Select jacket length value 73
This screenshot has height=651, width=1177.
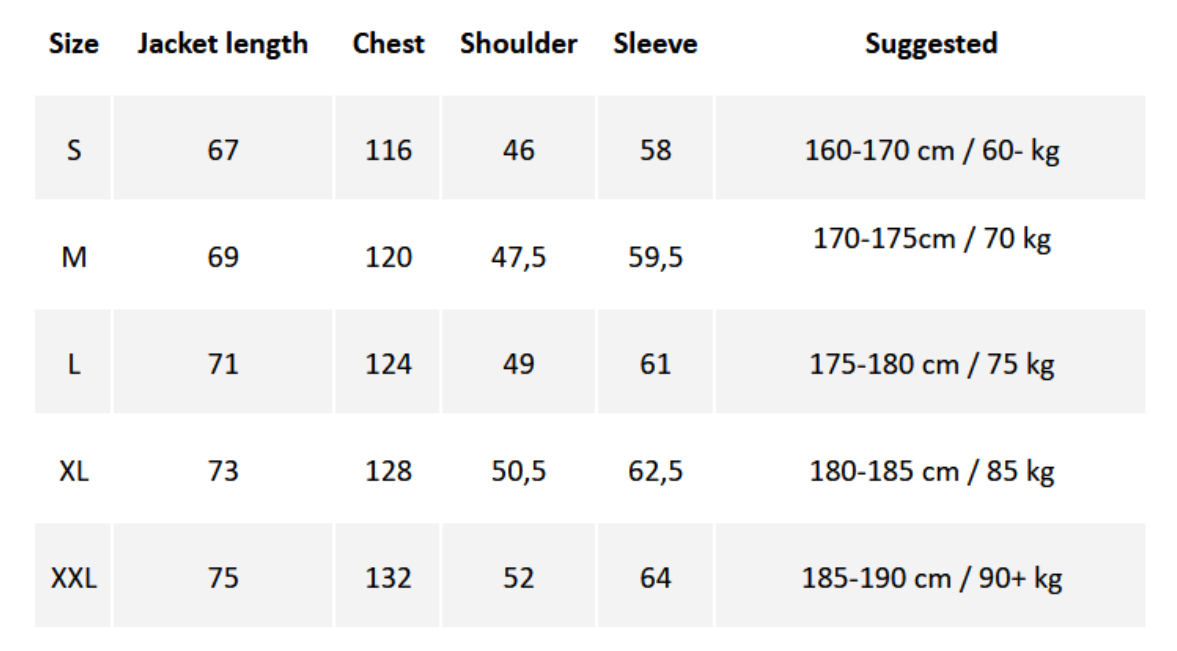(x=223, y=472)
